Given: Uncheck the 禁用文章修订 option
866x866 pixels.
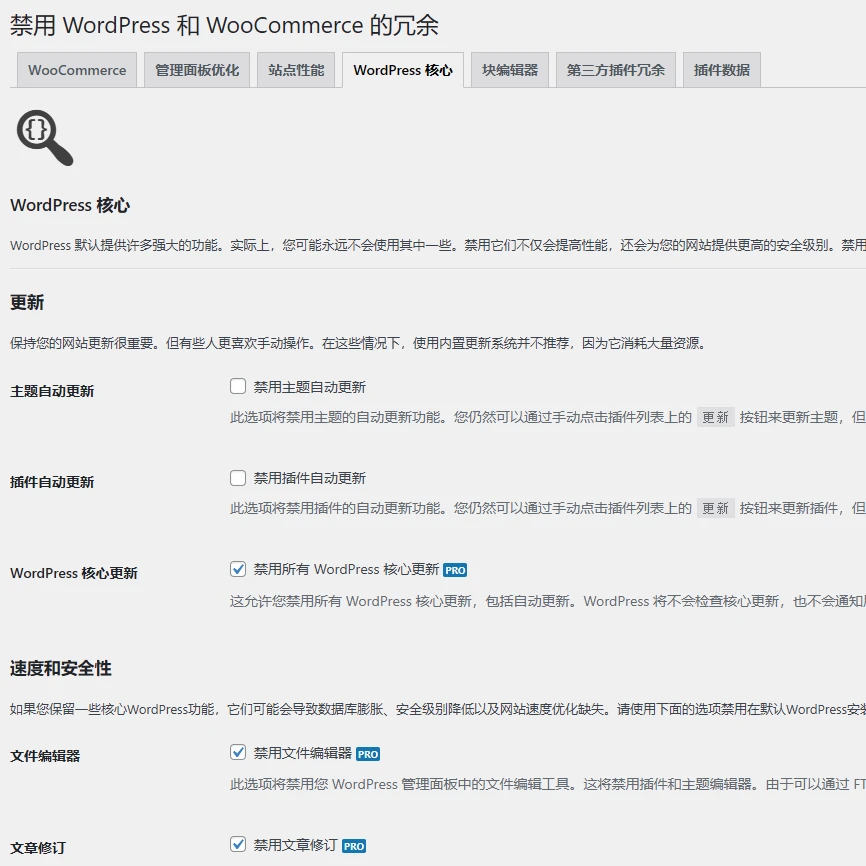Looking at the screenshot, I should (x=237, y=843).
